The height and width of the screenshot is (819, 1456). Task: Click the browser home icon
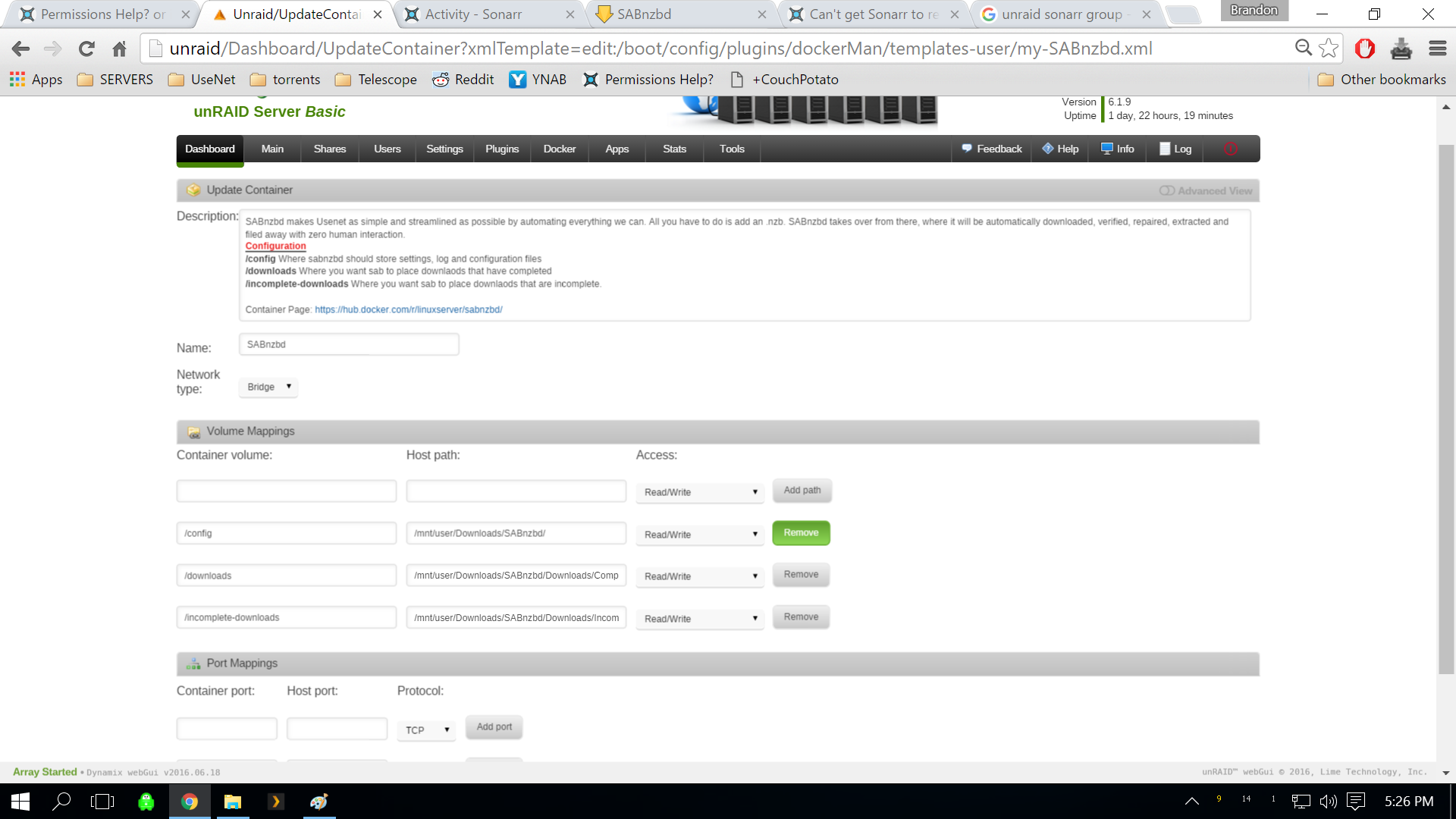(x=119, y=49)
